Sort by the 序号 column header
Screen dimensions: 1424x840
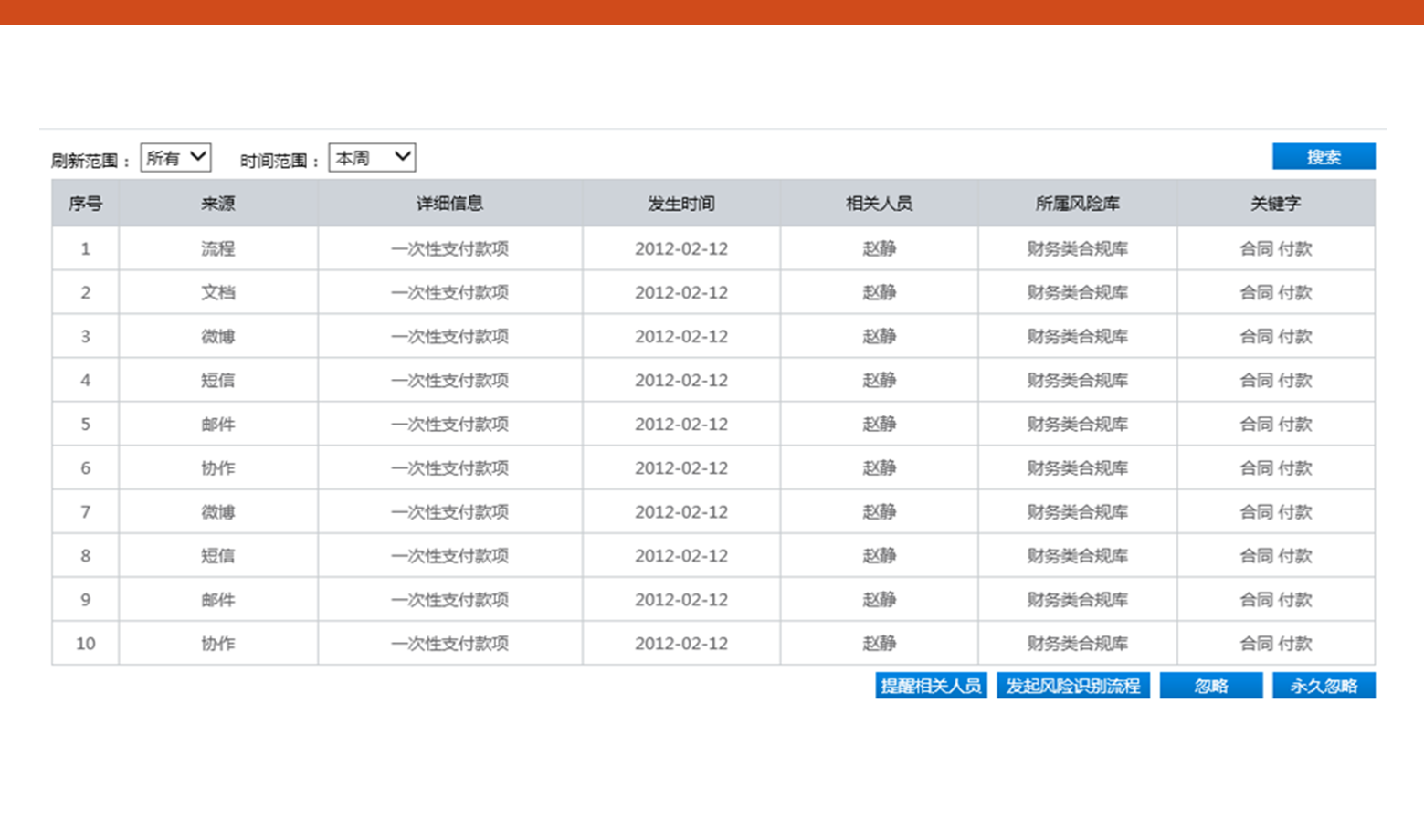[x=85, y=204]
